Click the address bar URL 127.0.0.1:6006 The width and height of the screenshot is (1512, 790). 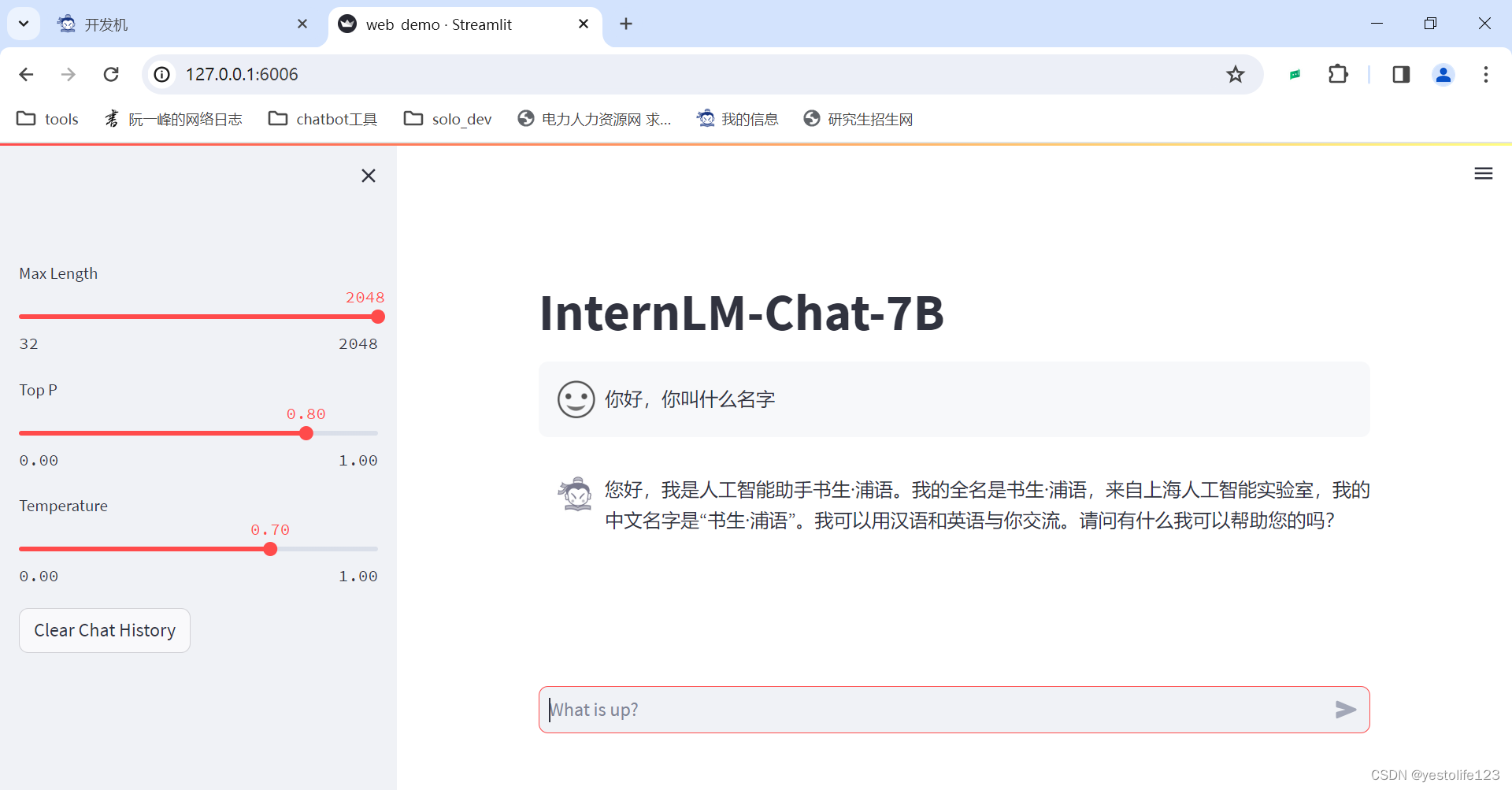tap(242, 74)
